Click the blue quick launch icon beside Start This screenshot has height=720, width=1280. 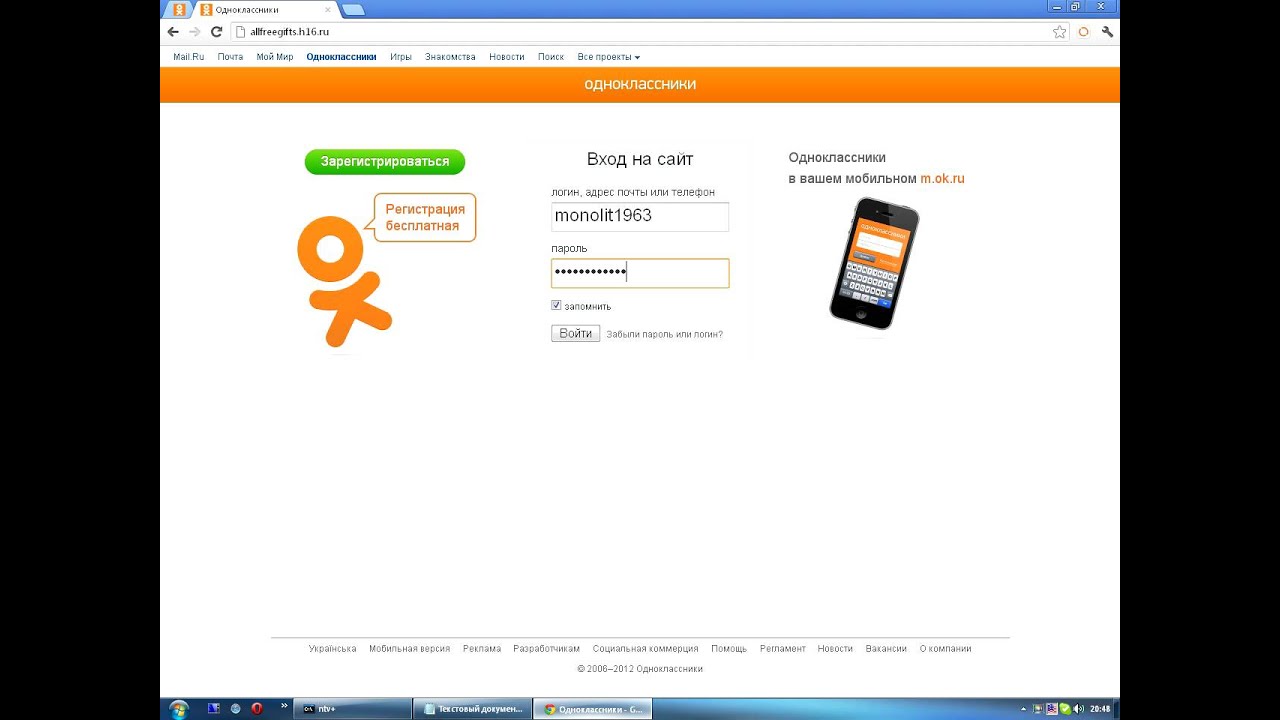(213, 709)
